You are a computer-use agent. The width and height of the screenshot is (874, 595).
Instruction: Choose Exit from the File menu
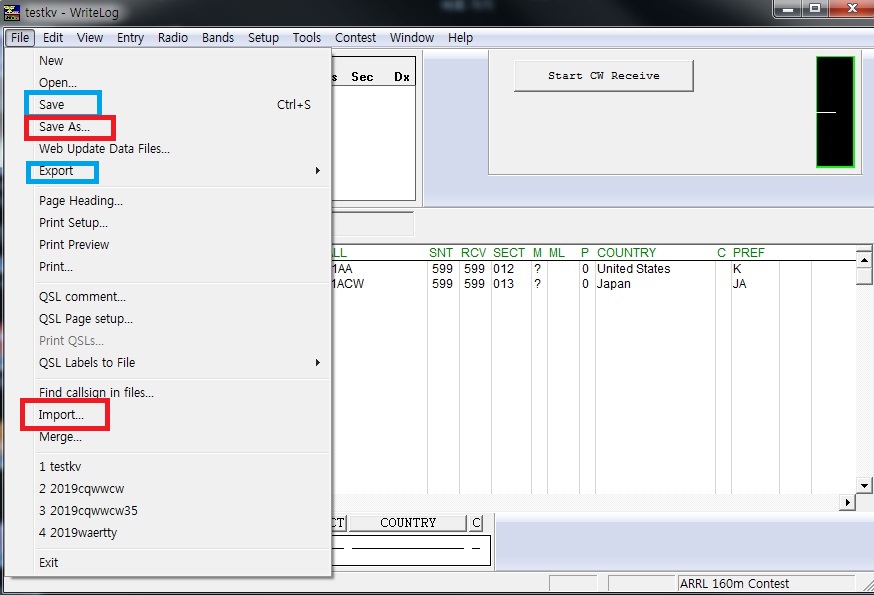[167, 562]
